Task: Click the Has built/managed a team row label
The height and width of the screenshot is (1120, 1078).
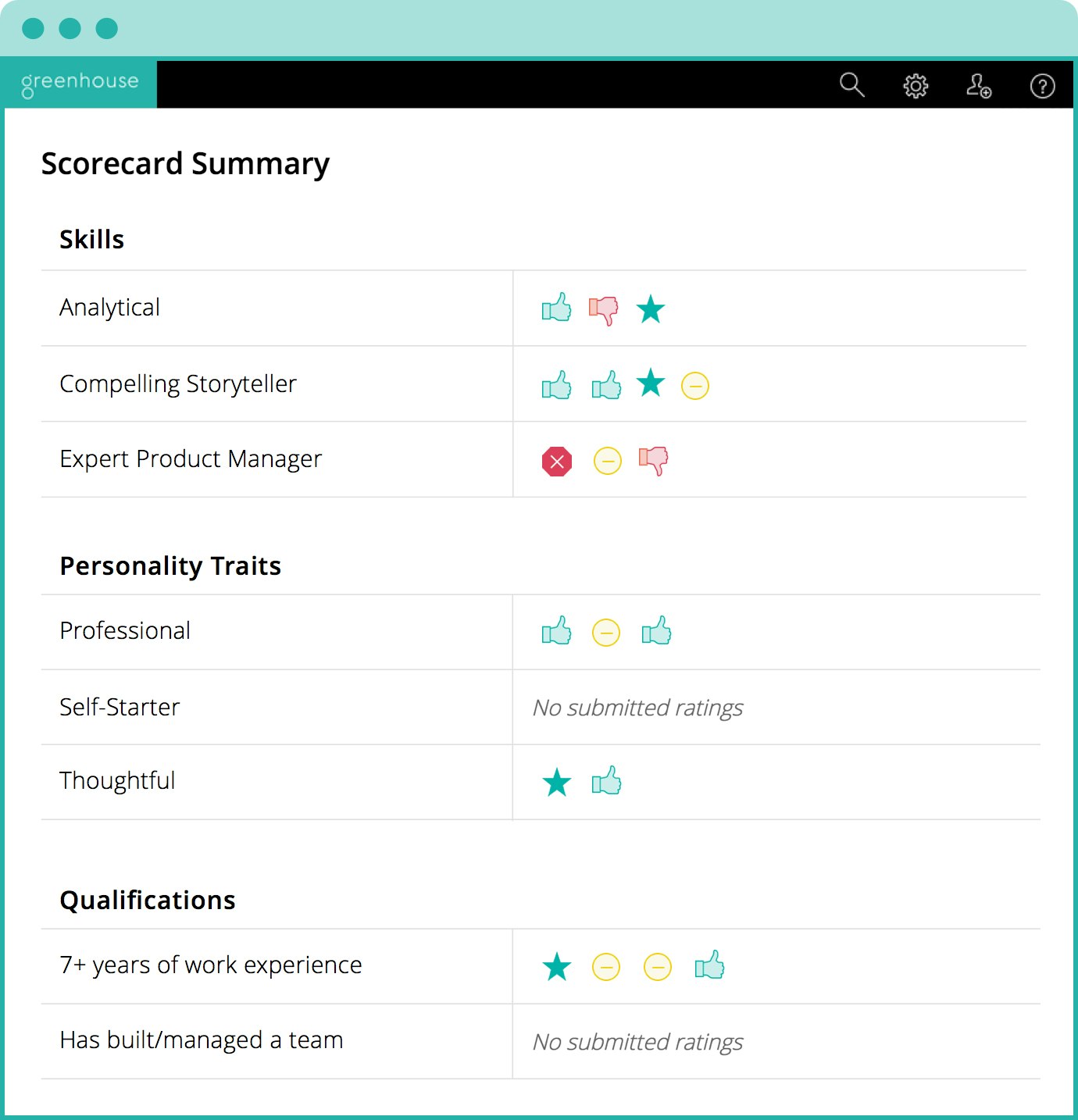Action: [202, 1040]
